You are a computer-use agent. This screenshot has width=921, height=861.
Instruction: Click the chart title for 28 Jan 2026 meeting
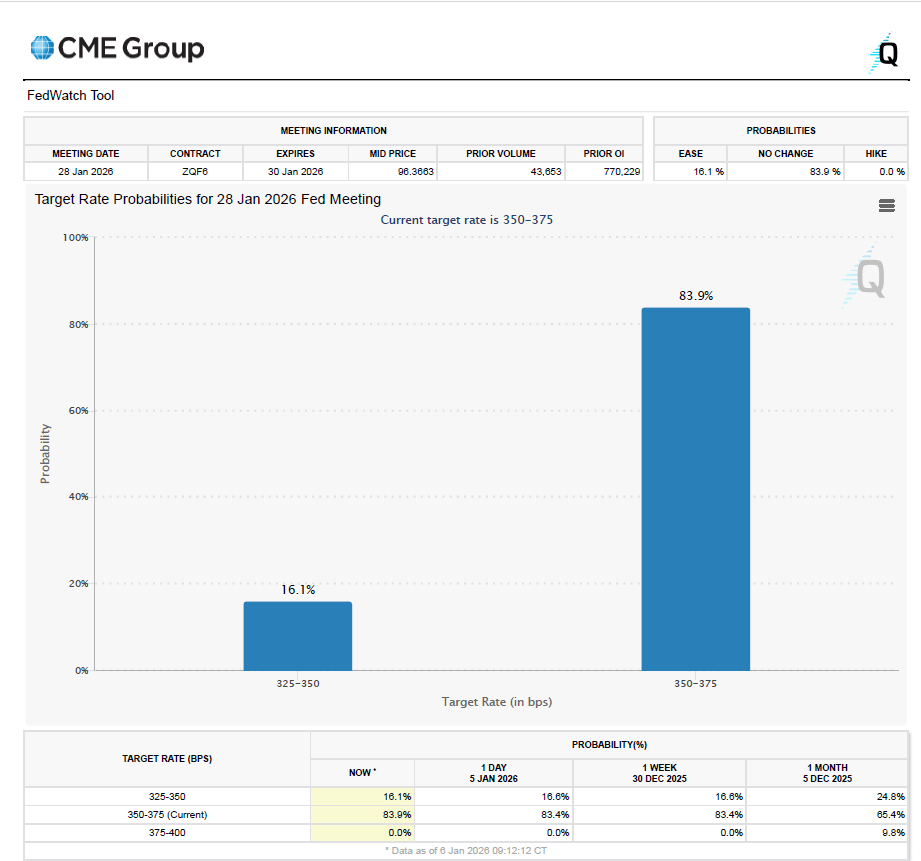coord(208,199)
